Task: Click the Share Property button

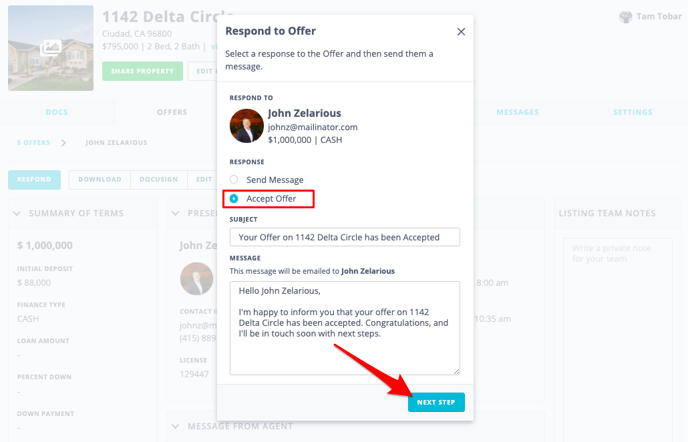Action: point(143,71)
